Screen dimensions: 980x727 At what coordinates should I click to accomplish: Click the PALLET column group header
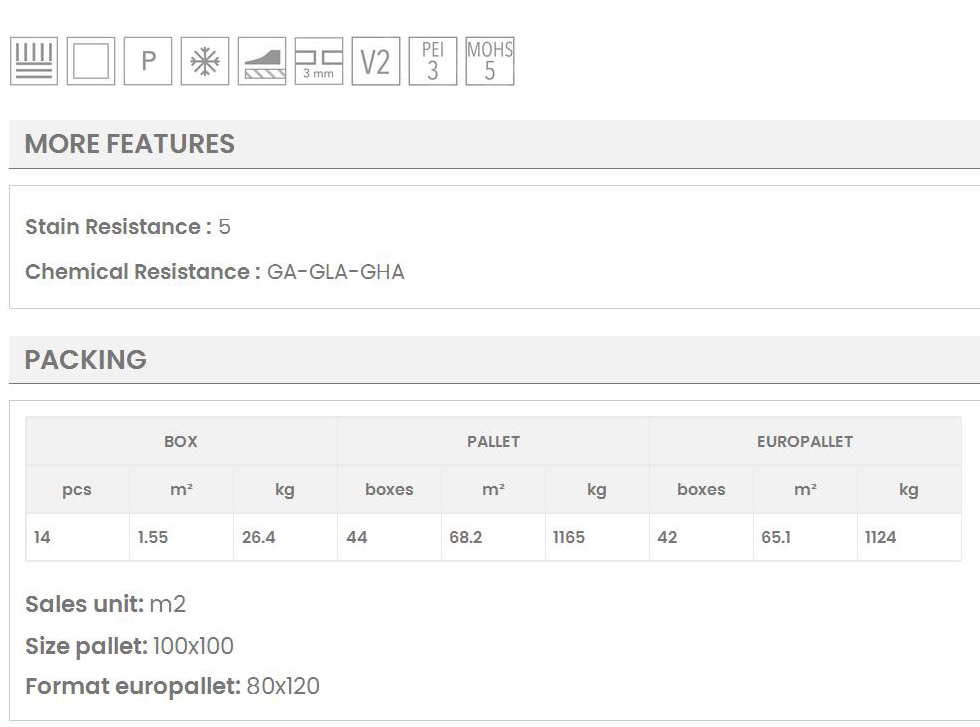(493, 441)
